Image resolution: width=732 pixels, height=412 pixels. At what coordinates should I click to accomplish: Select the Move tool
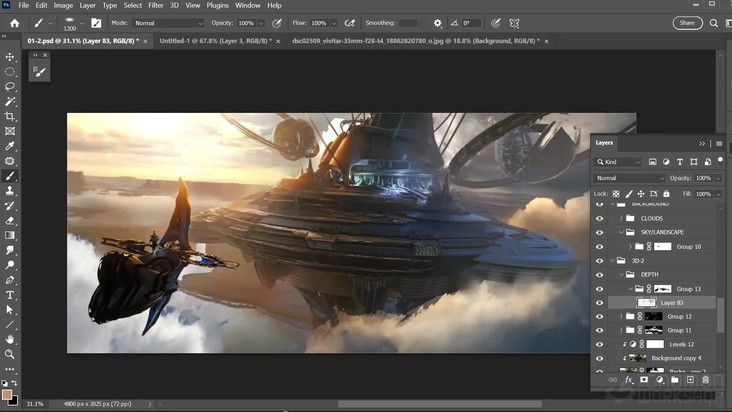[10, 57]
